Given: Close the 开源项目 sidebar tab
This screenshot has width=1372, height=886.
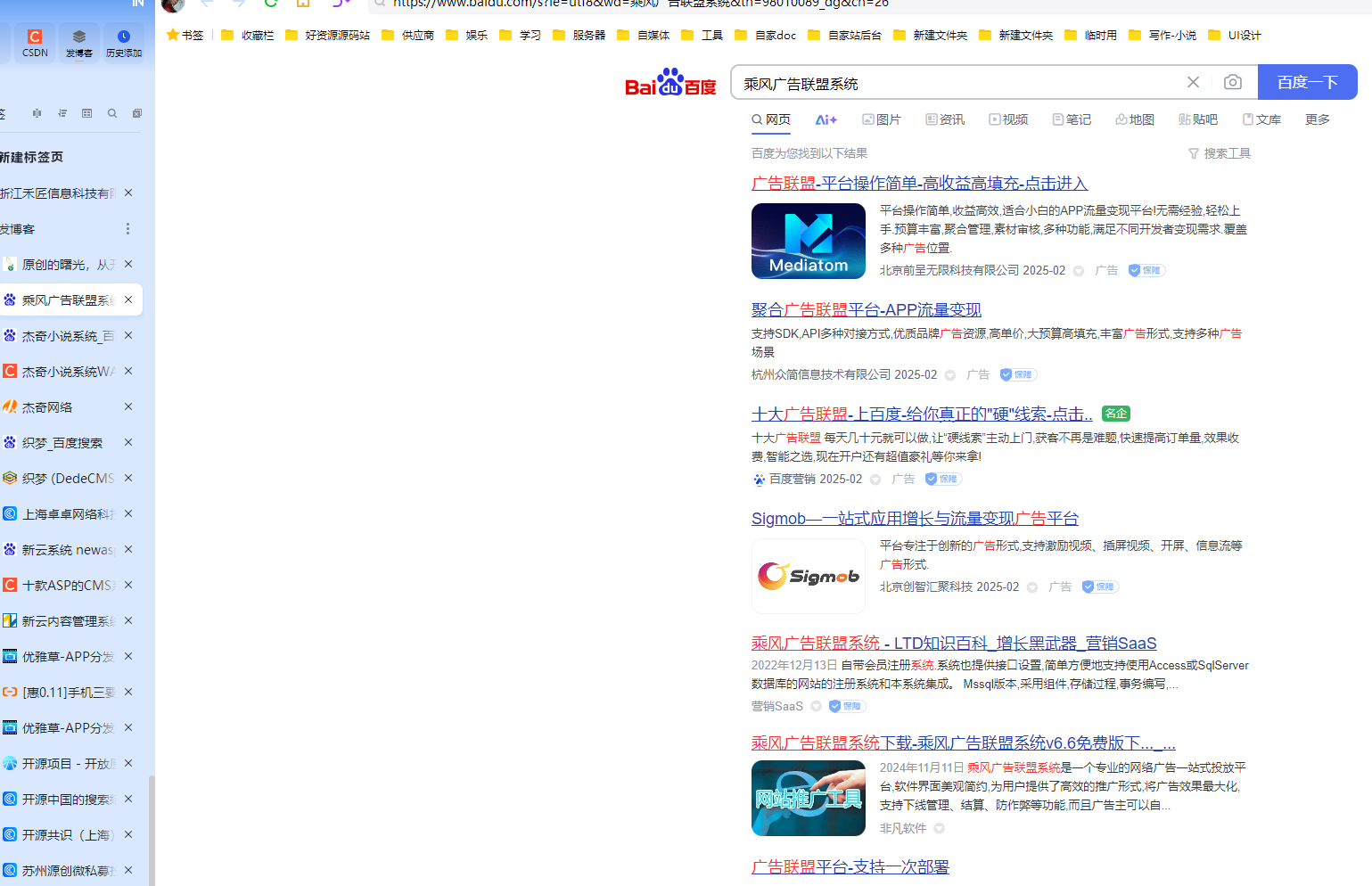Looking at the screenshot, I should tap(128, 763).
